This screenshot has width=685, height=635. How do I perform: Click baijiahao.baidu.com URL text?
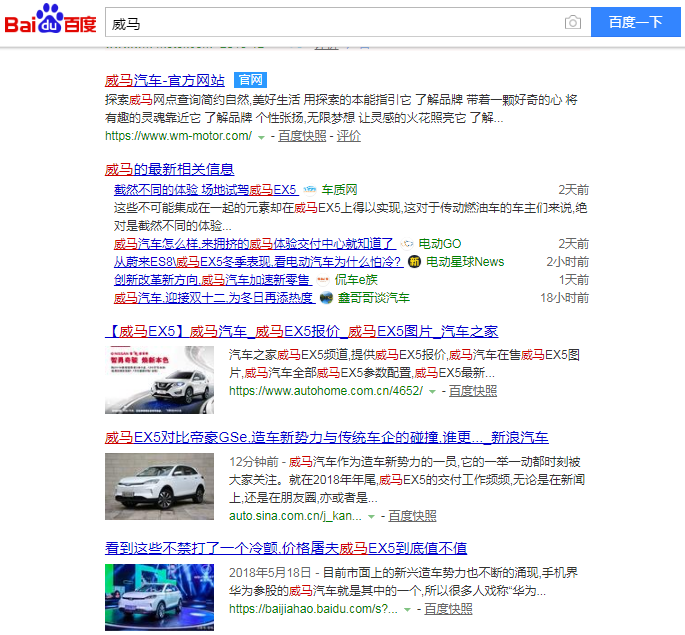click(x=313, y=609)
